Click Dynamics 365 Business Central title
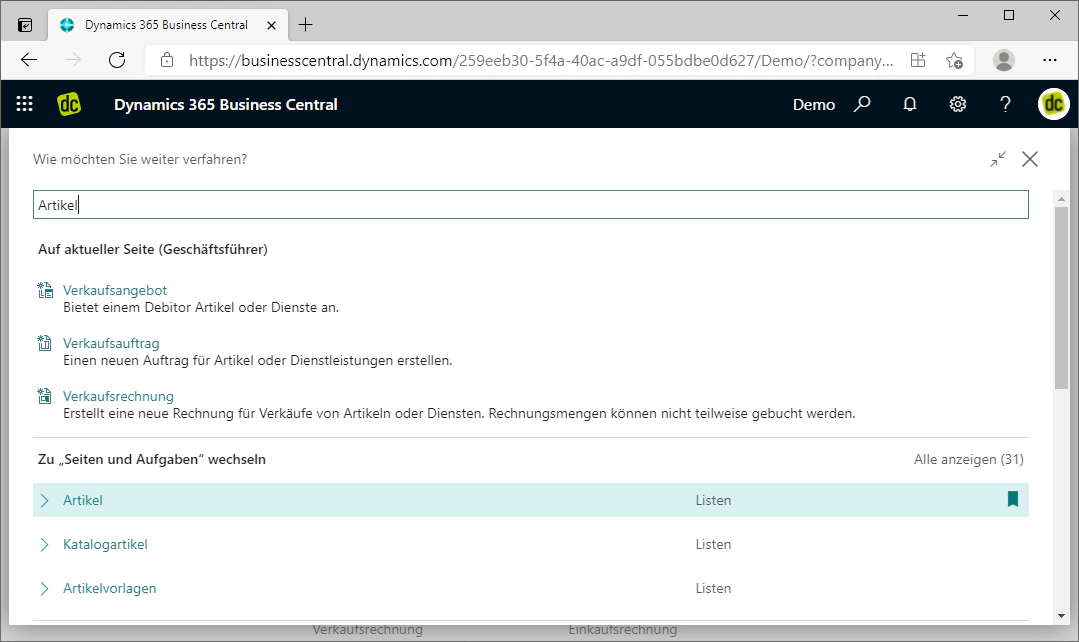The width and height of the screenshot is (1079, 642). click(x=226, y=105)
